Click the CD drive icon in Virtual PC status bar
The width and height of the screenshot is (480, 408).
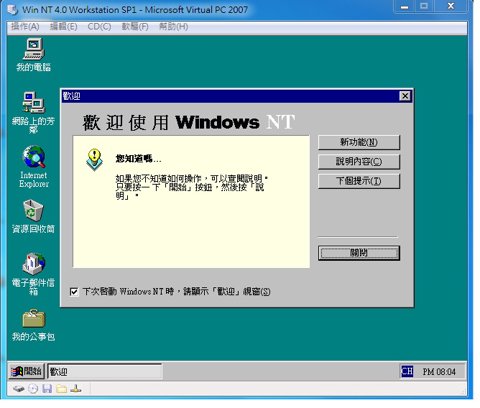(33, 389)
